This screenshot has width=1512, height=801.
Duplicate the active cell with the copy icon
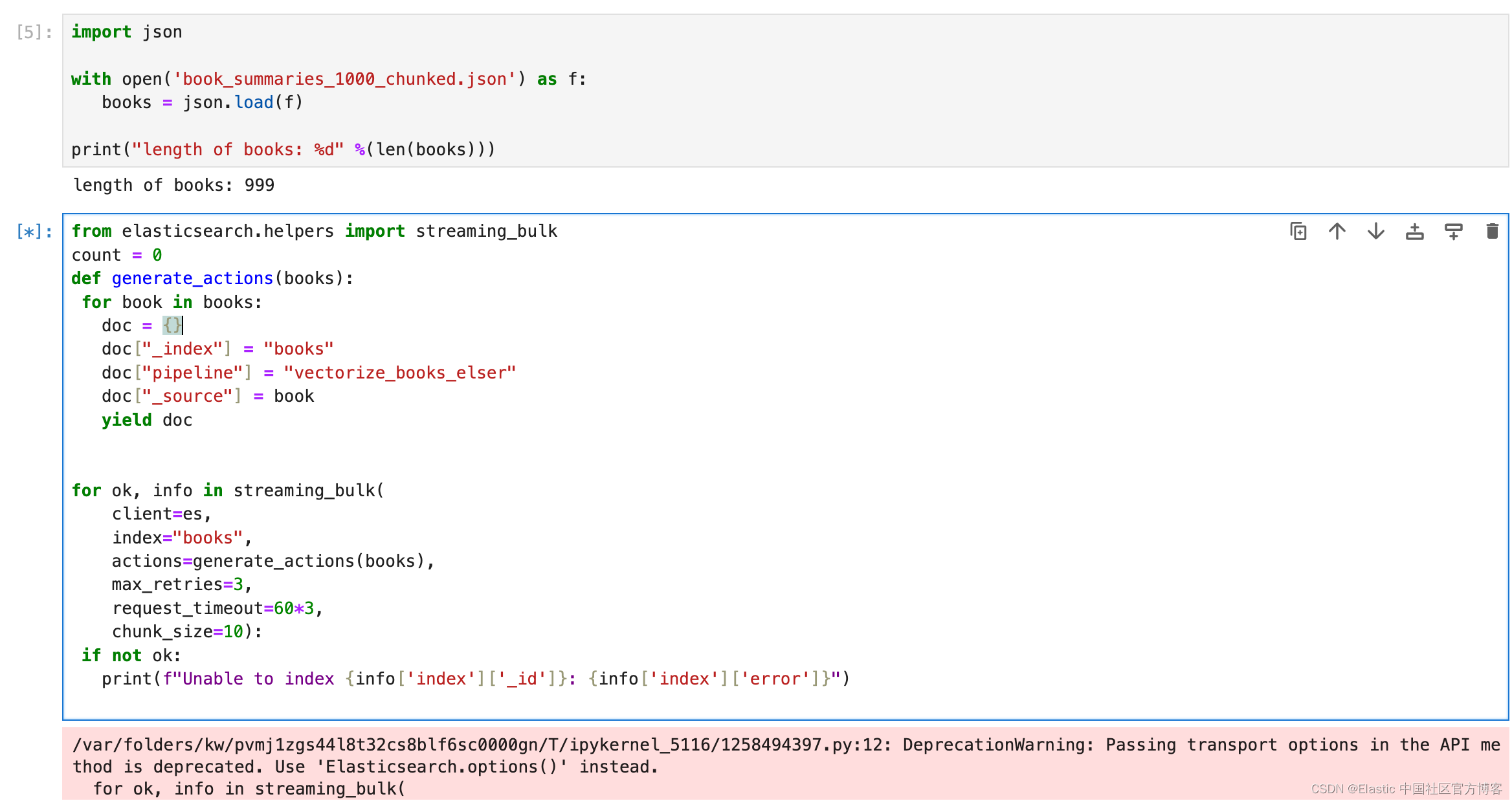(x=1298, y=231)
